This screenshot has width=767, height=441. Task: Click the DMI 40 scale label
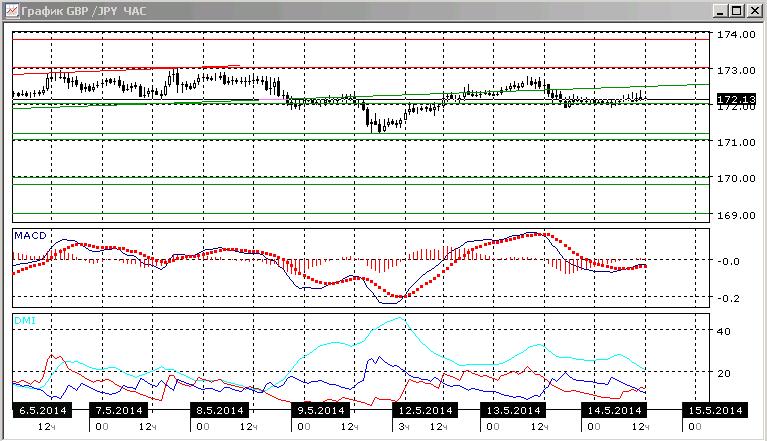pyautogui.click(x=723, y=331)
